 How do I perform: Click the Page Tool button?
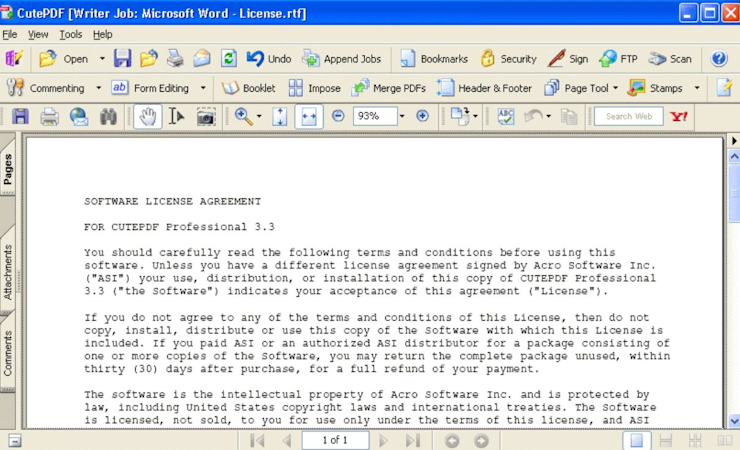tap(576, 88)
